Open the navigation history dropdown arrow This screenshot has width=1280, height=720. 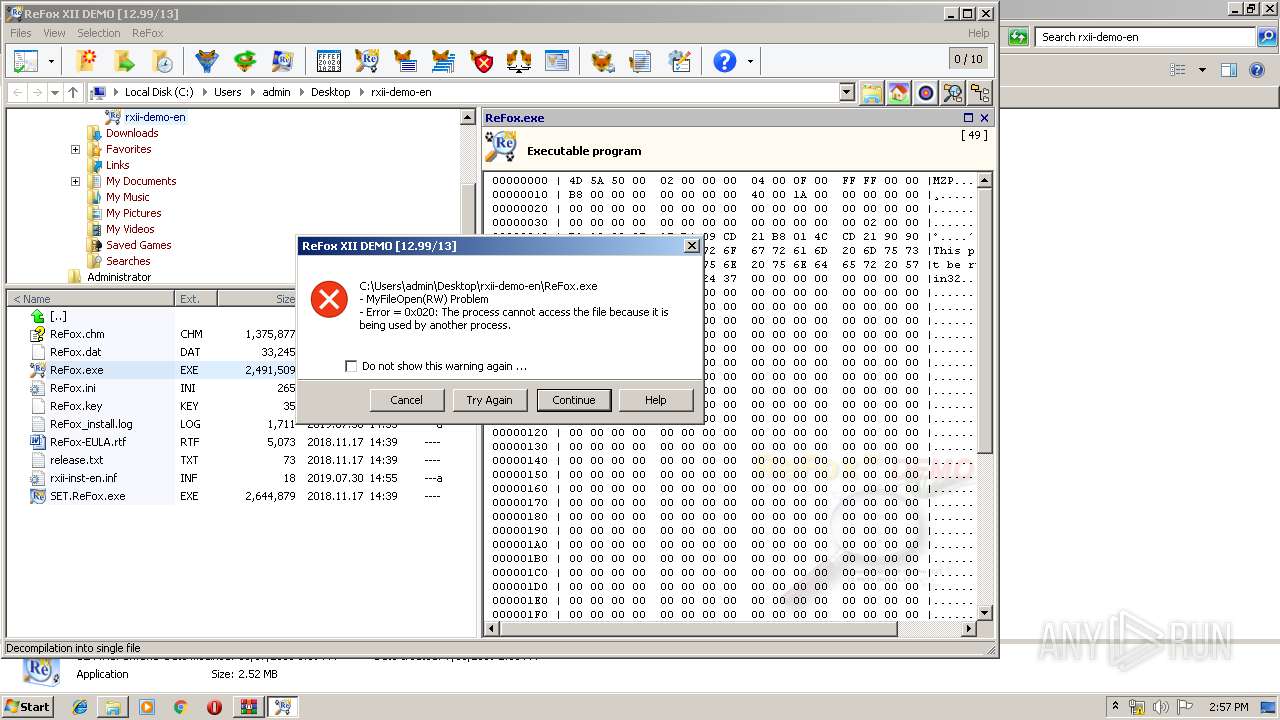click(55, 92)
